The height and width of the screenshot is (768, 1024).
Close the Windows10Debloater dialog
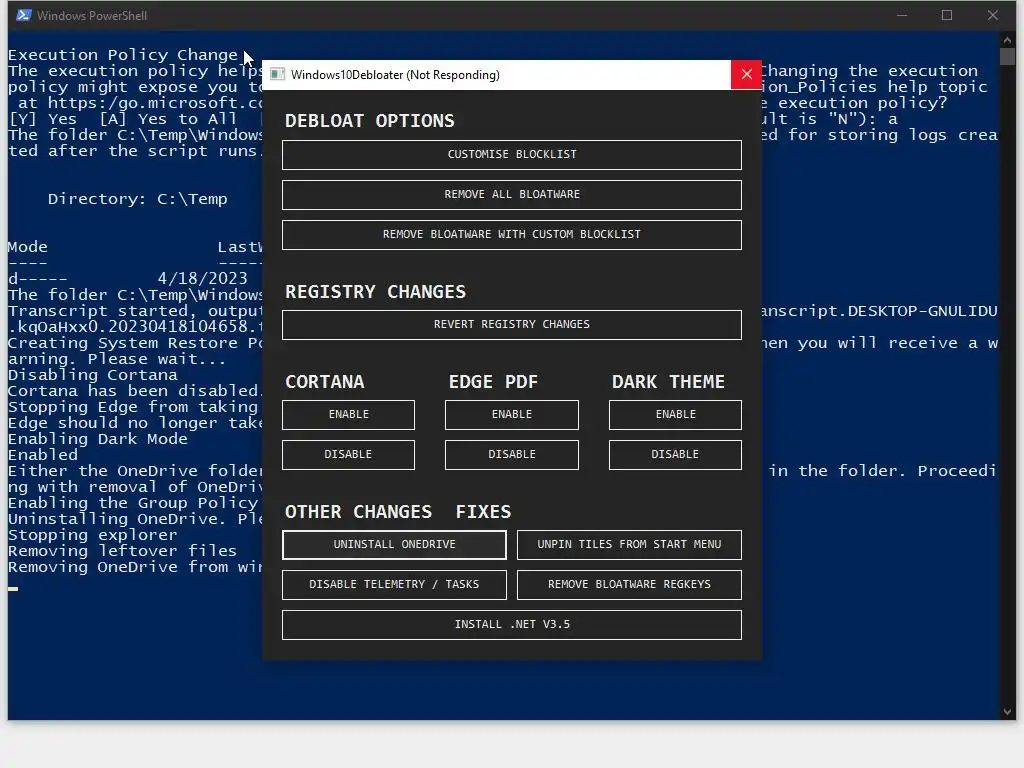pos(746,74)
